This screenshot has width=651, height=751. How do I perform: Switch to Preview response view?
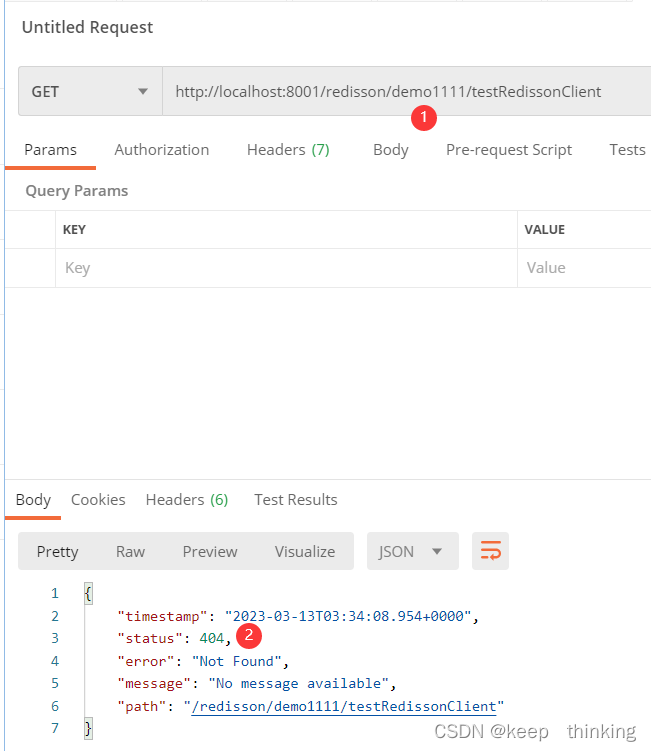210,552
